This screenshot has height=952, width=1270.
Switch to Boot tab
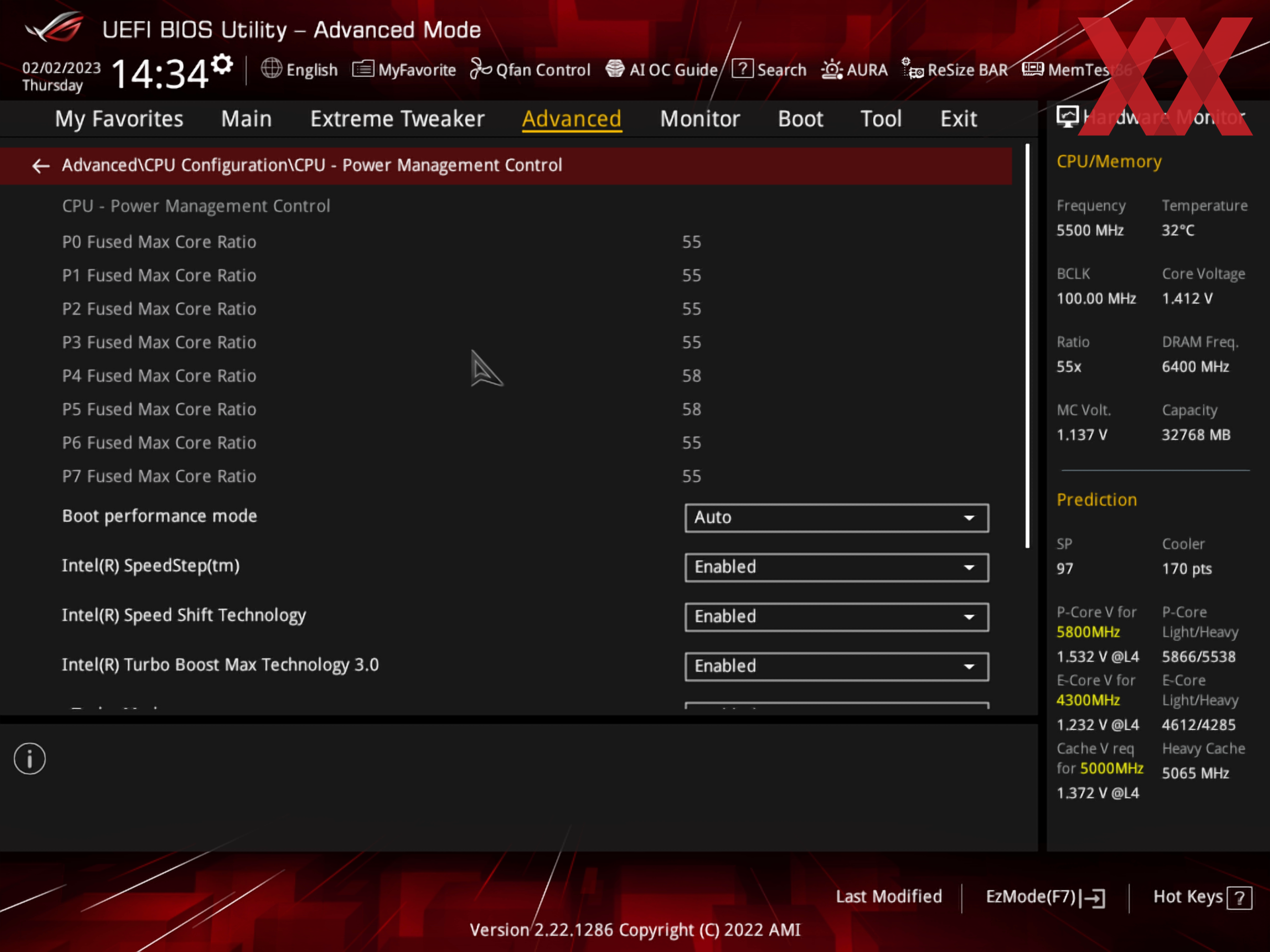point(800,119)
